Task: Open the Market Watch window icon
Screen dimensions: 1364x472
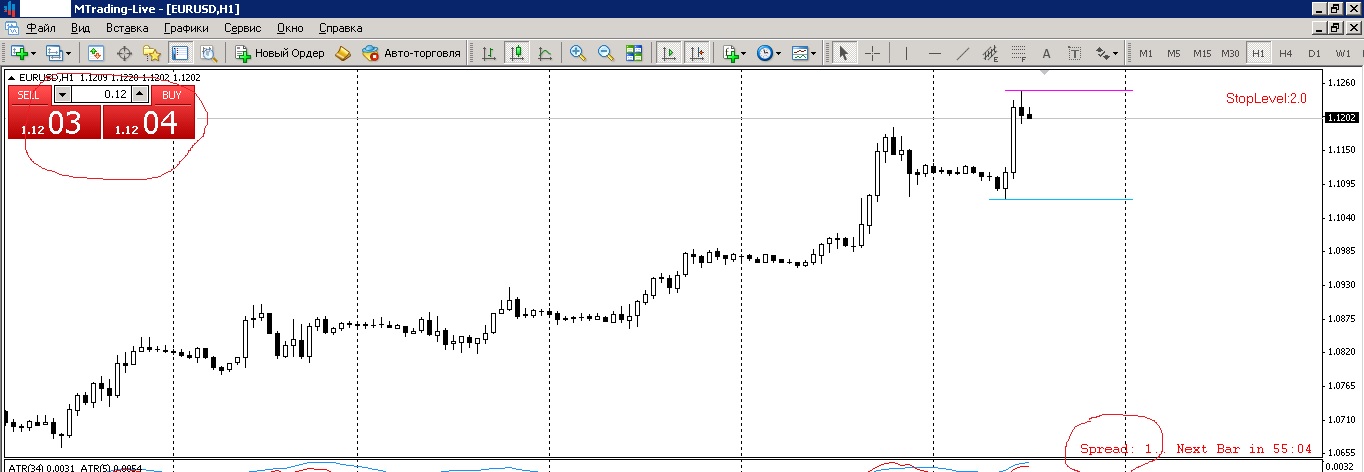Action: [x=96, y=53]
